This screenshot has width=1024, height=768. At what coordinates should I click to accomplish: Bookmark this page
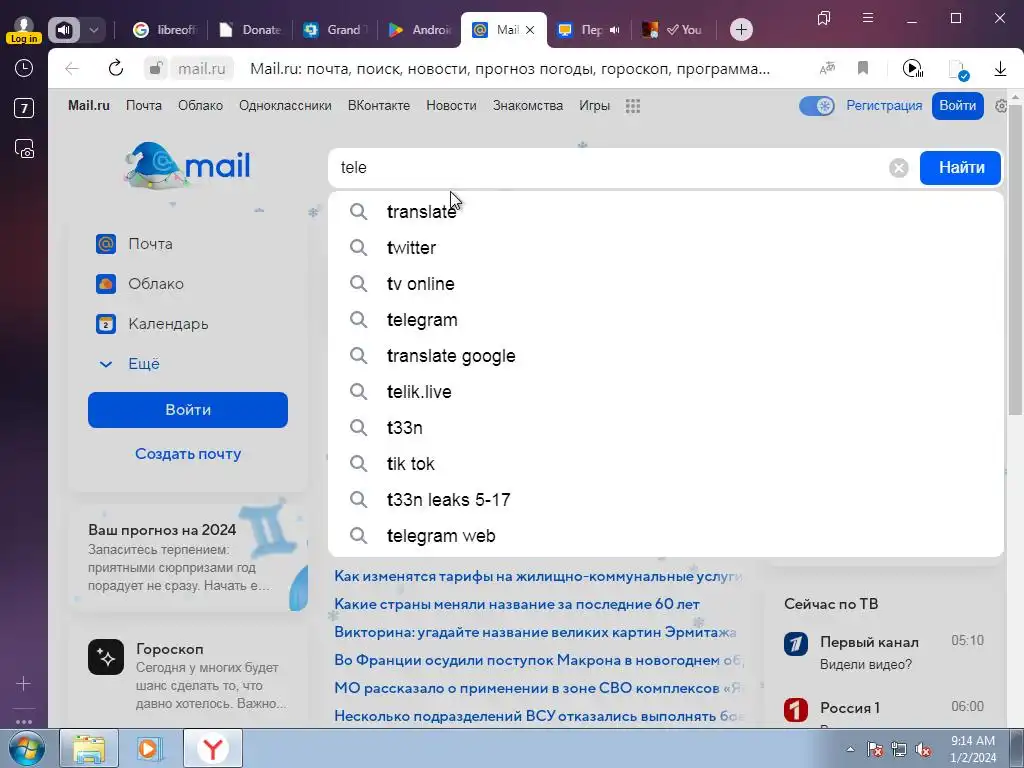coord(863,68)
